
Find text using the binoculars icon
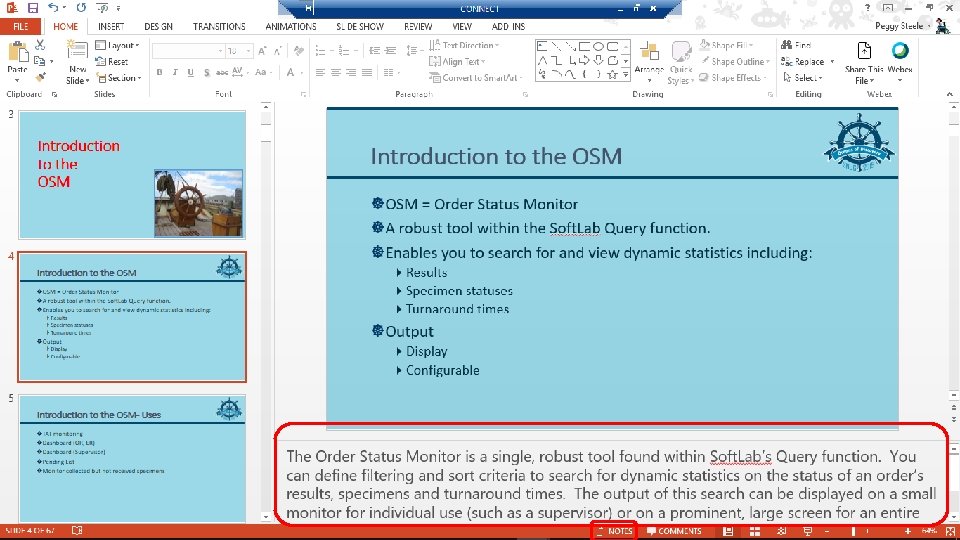click(787, 45)
